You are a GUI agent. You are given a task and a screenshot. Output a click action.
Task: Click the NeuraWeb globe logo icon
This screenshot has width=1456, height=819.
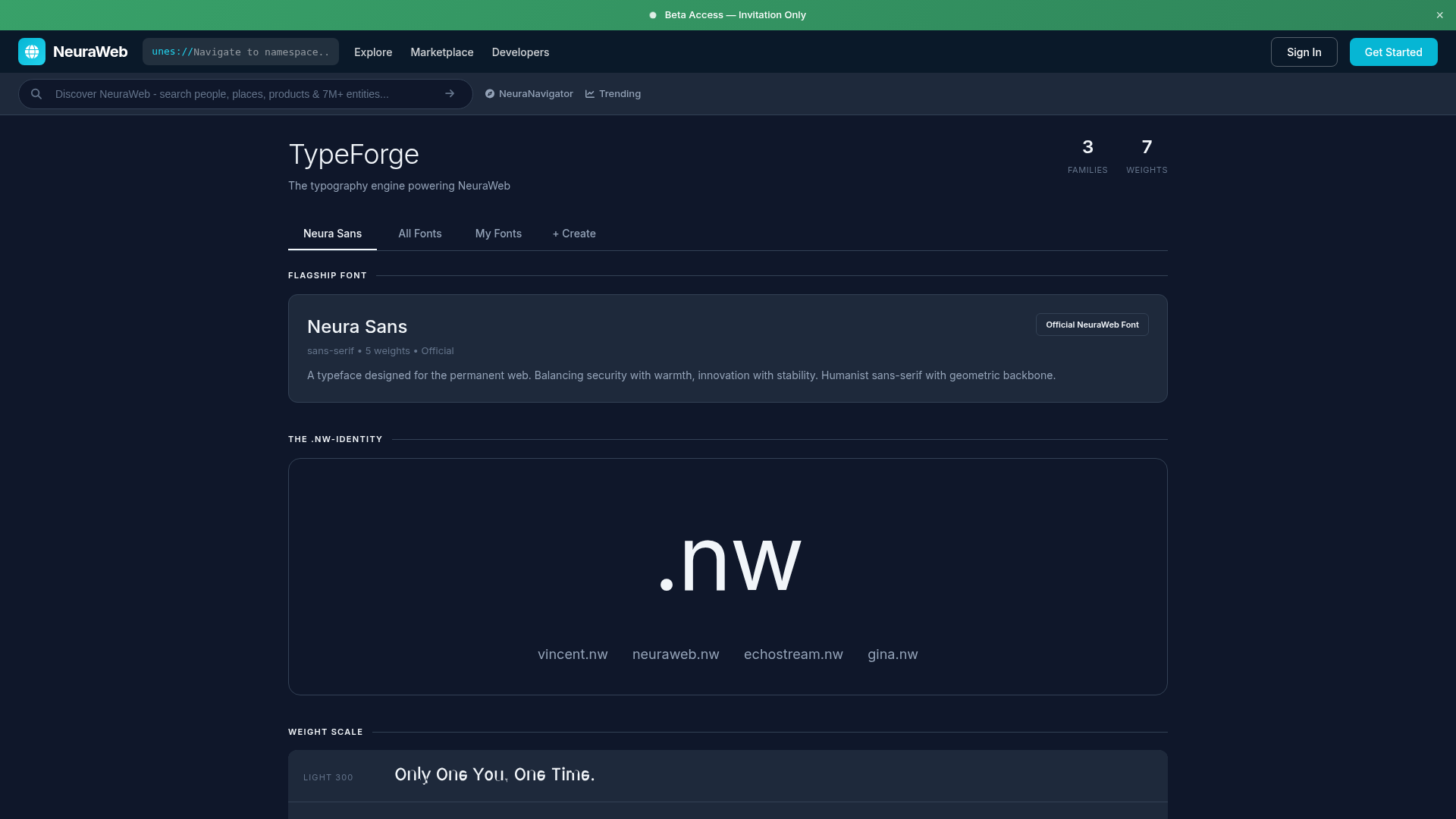[x=32, y=52]
